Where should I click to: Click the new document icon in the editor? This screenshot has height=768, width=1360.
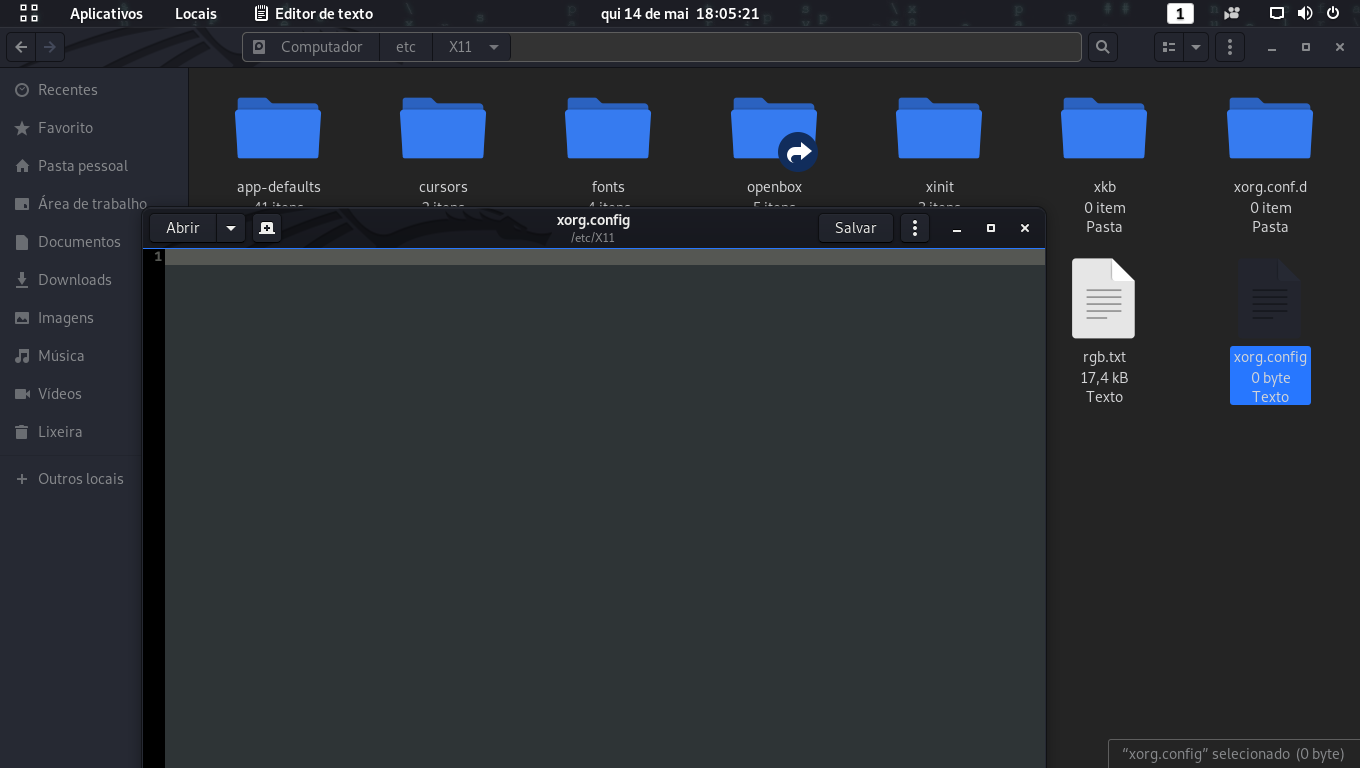(x=266, y=228)
